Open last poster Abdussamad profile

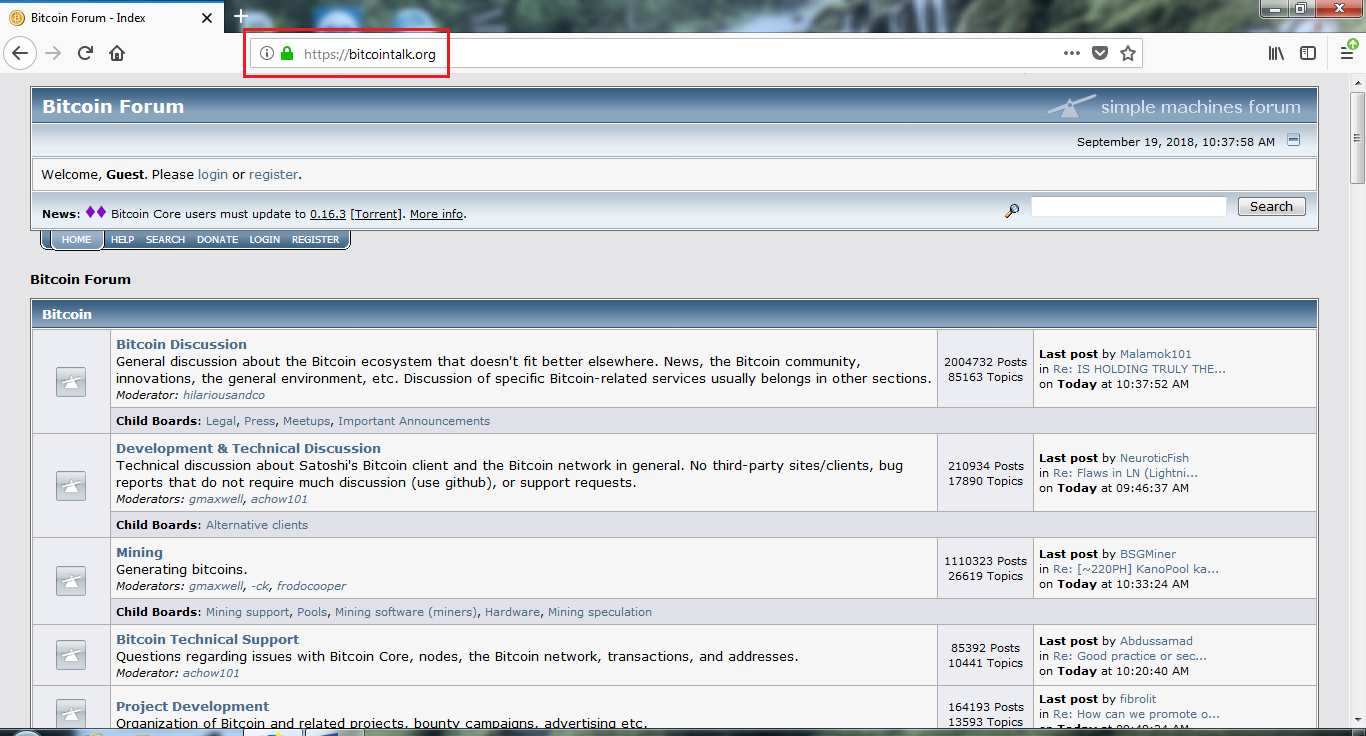click(x=1156, y=641)
